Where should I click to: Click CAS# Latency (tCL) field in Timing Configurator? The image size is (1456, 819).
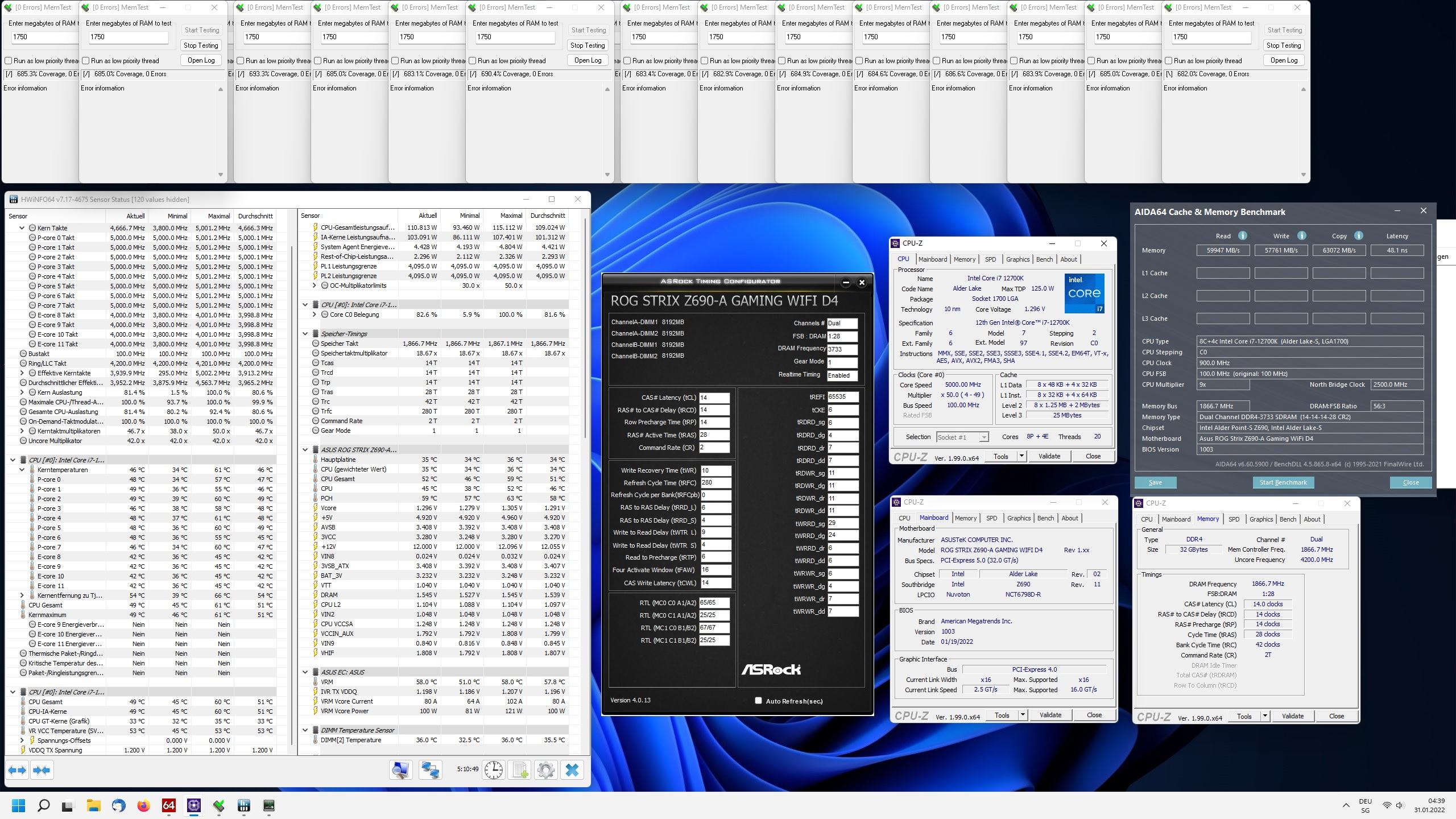pyautogui.click(x=714, y=398)
